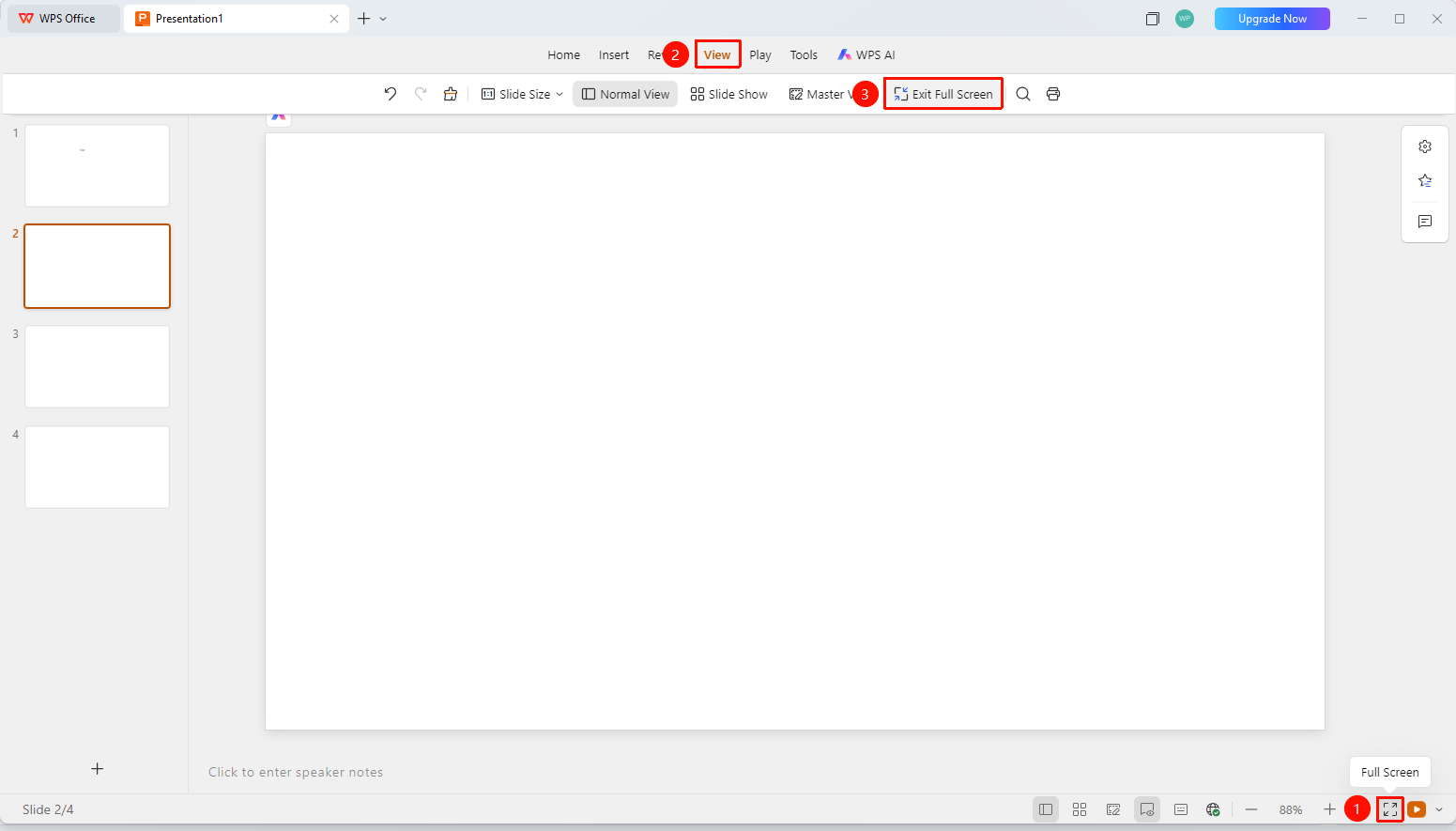Zoom in using the plus icon
Screen dimensions: 1456x831
pos(1329,809)
